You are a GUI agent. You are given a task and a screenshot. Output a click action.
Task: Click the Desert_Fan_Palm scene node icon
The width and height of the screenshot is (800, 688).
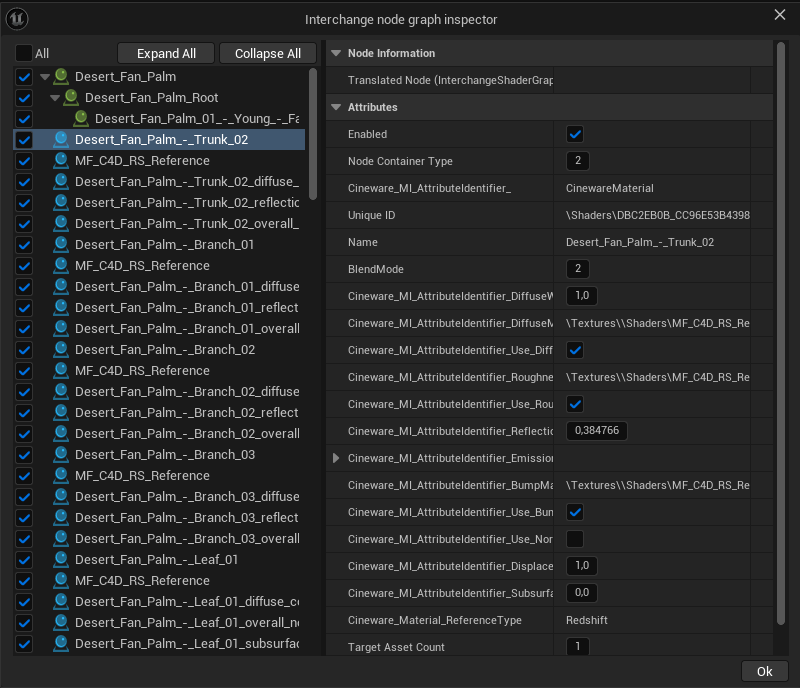61,77
